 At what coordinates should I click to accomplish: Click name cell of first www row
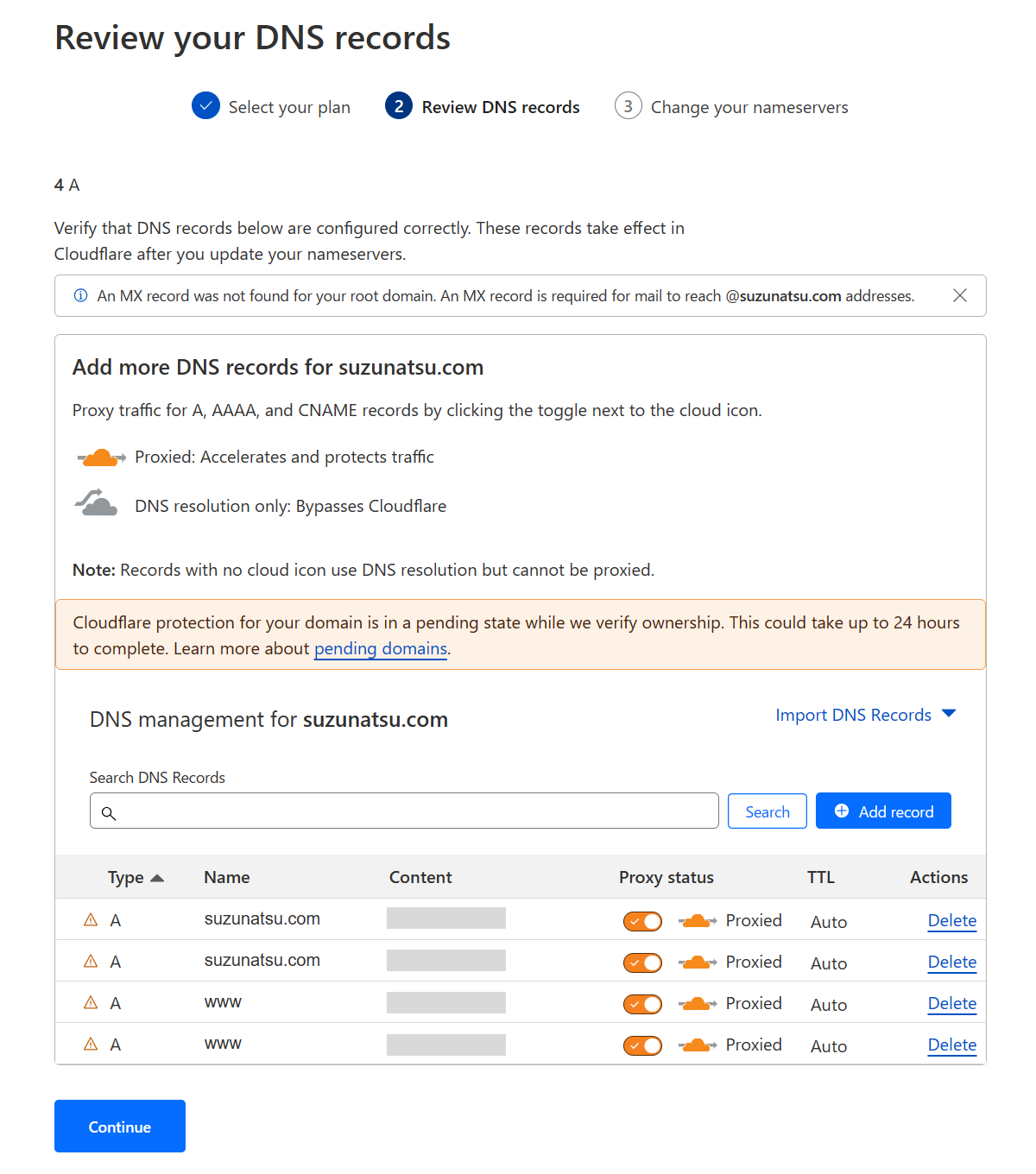[x=223, y=1002]
